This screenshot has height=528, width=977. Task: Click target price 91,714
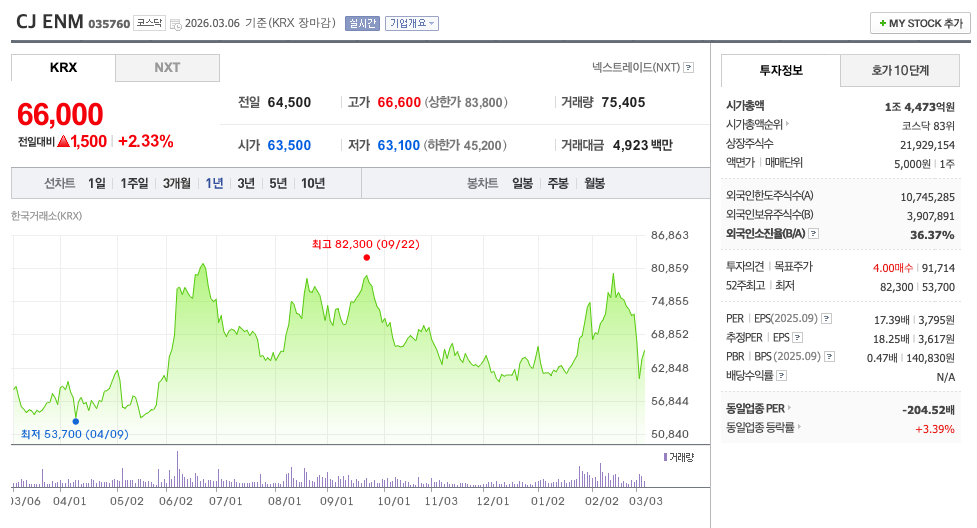938,268
